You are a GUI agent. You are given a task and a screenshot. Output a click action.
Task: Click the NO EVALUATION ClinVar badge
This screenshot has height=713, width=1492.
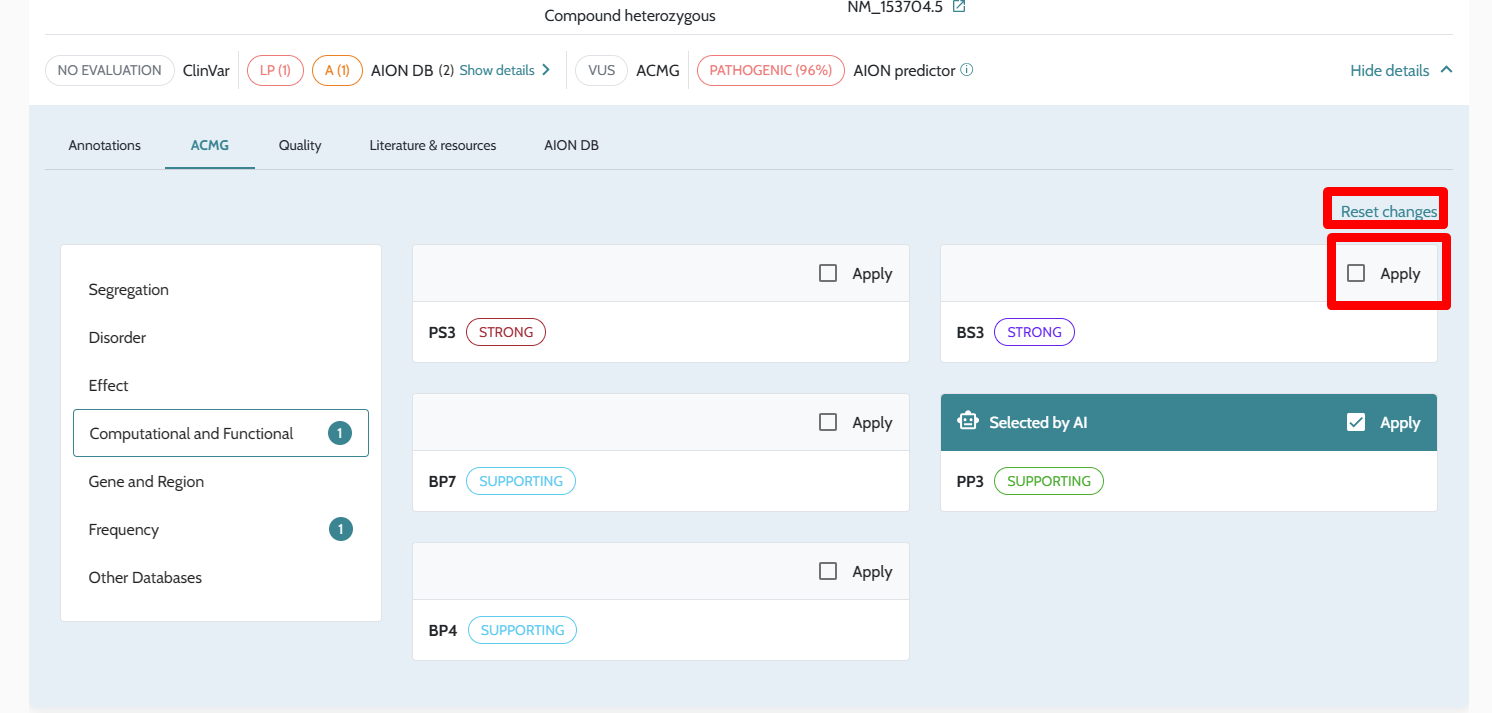pyautogui.click(x=109, y=70)
